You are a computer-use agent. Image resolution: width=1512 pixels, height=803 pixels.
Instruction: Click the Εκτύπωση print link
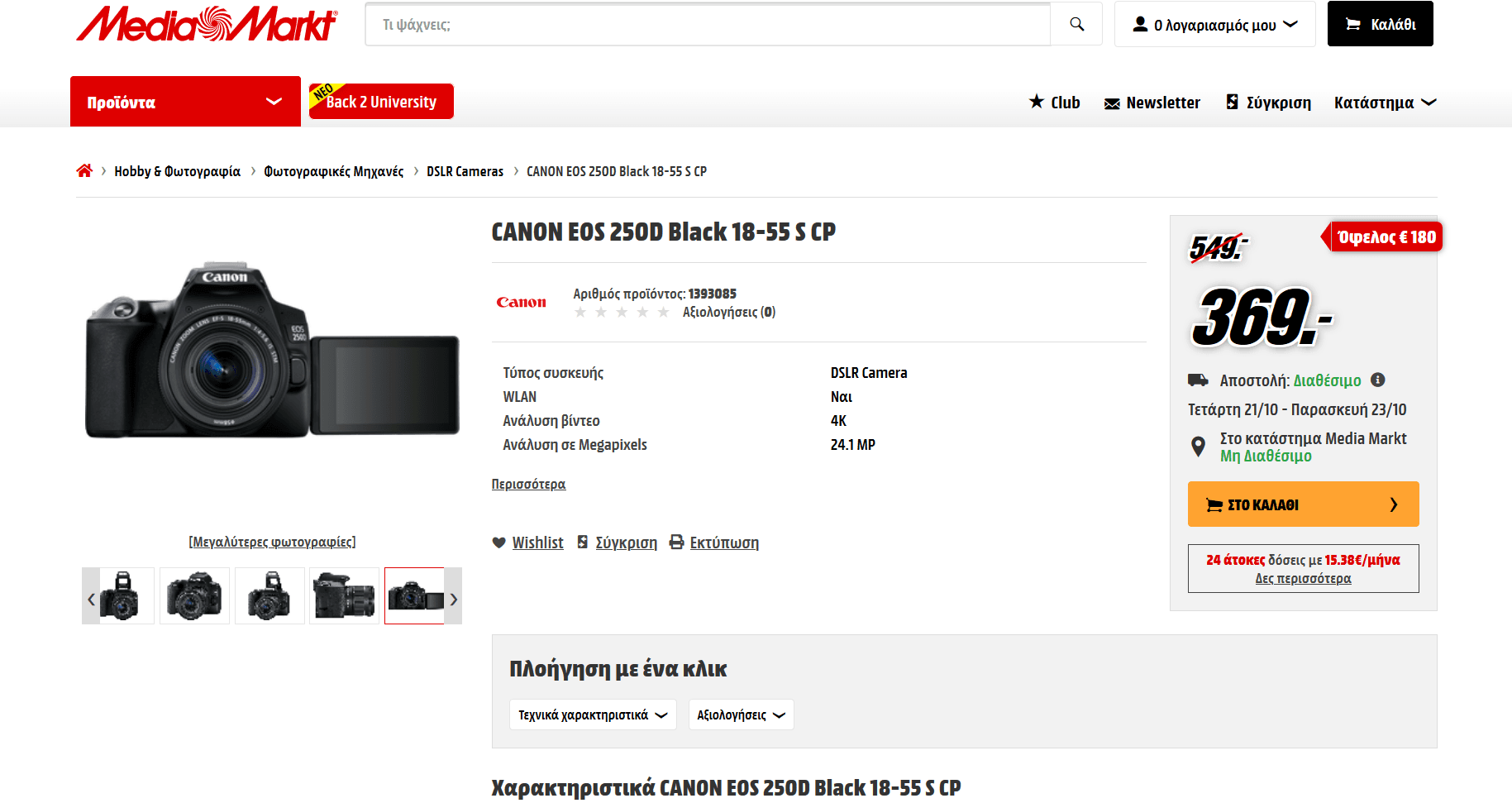coord(724,543)
